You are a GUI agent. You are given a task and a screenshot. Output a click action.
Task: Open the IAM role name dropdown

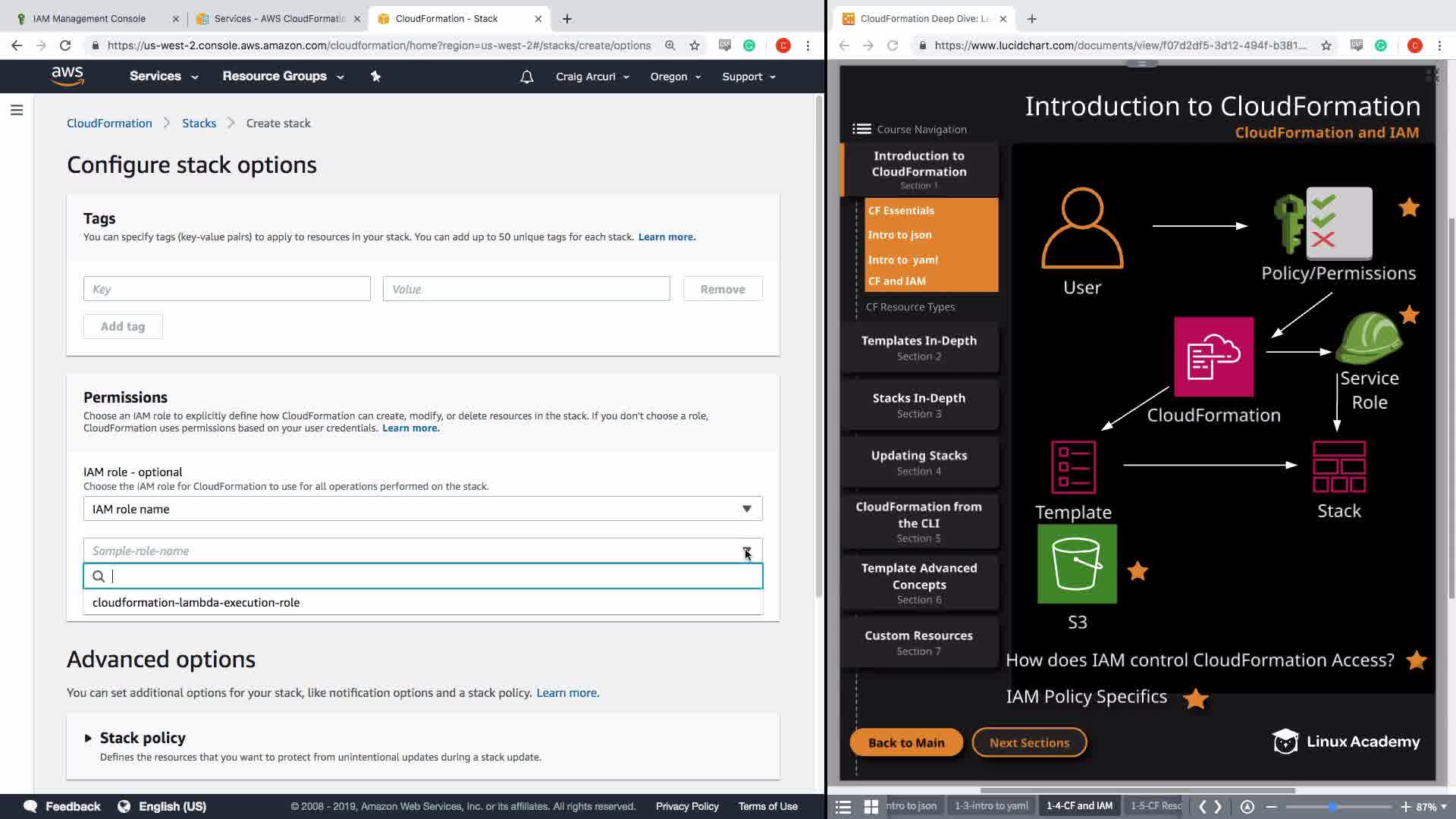[422, 509]
